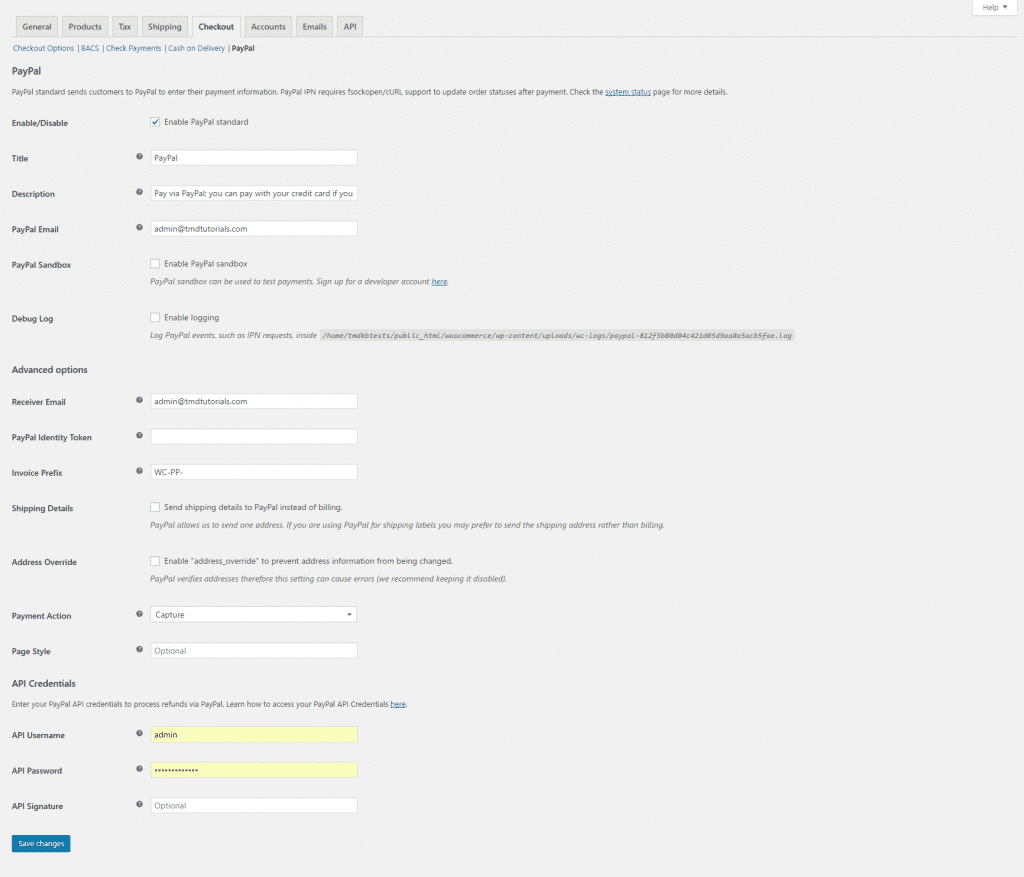
Task: Switch to the Shipping tab
Action: pyautogui.click(x=164, y=27)
